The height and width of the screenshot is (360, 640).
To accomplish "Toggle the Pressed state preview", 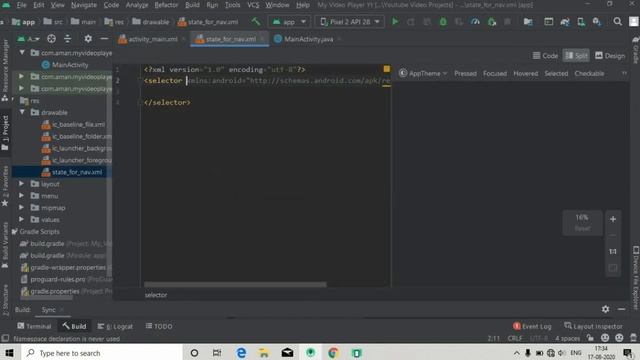I will (465, 73).
